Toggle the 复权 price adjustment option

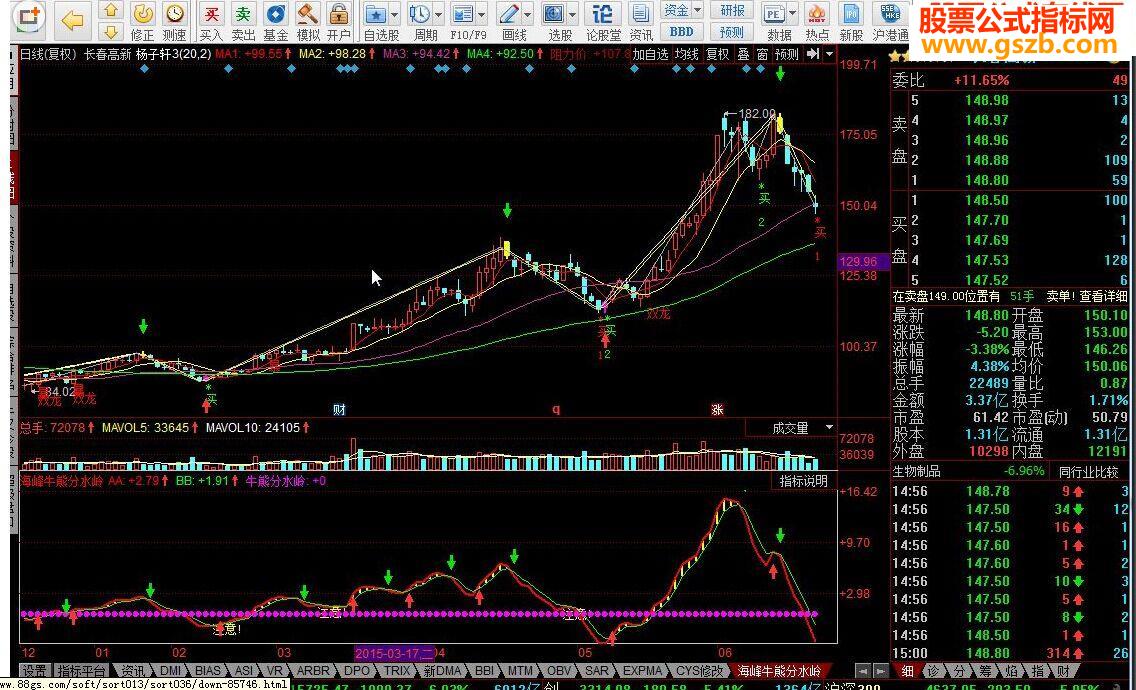point(718,54)
